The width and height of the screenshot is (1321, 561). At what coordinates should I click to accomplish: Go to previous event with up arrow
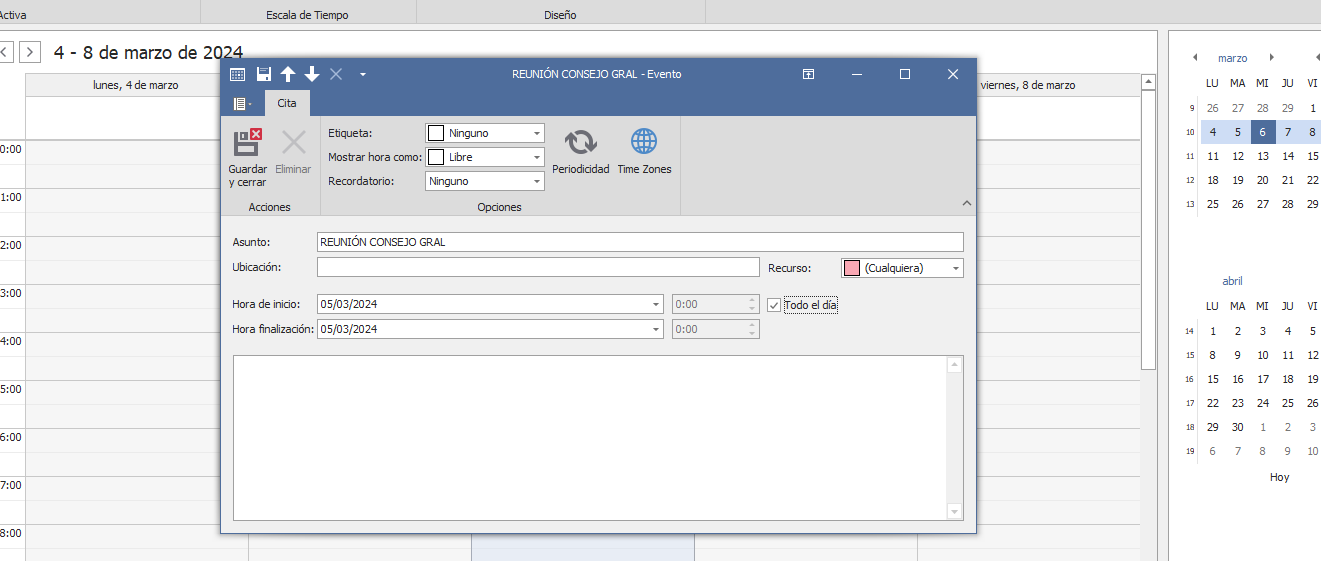(x=288, y=74)
